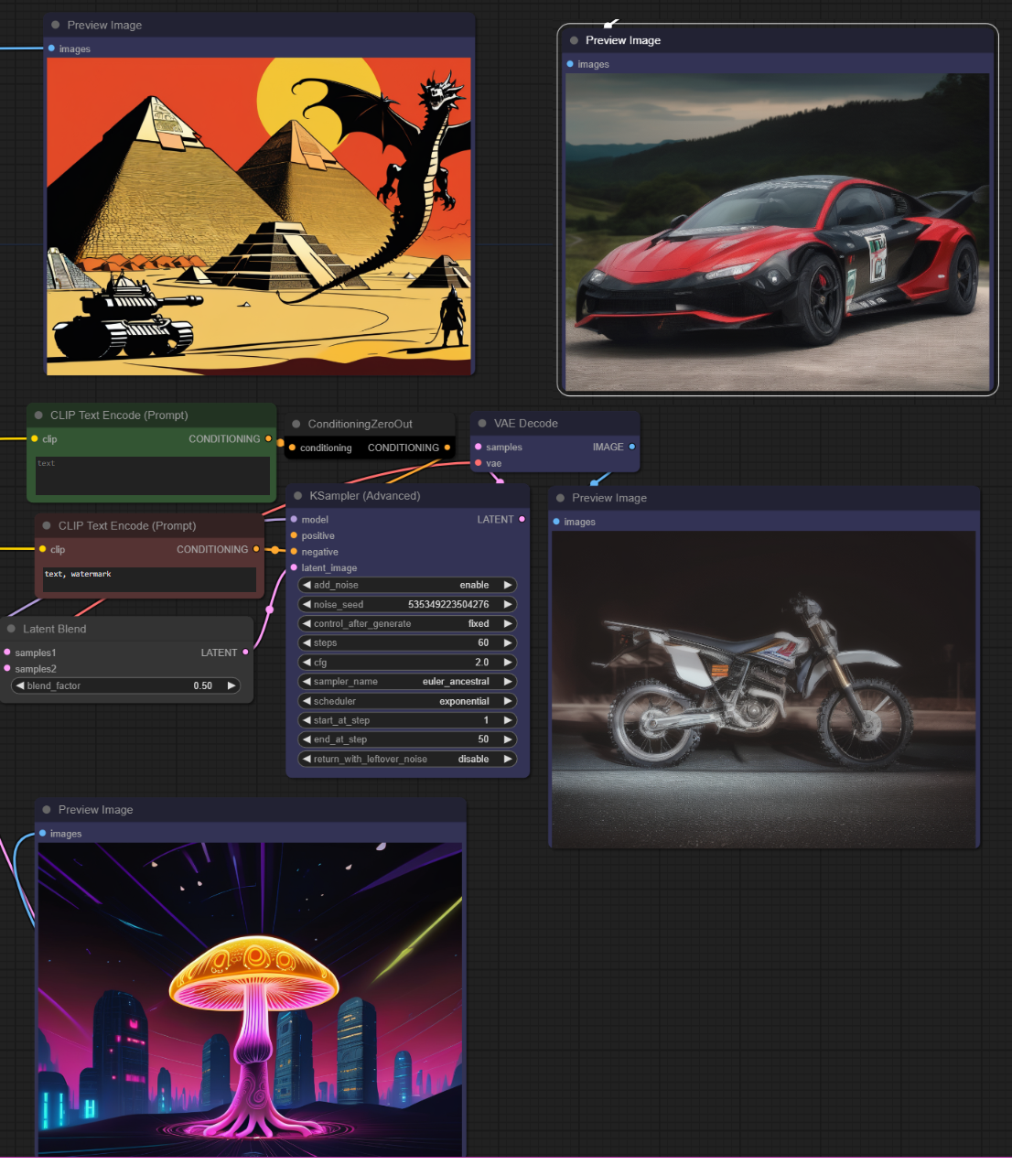This screenshot has height=1176, width=1012.
Task: Click the blend_factor slider in Latent Blend
Action: (x=126, y=685)
